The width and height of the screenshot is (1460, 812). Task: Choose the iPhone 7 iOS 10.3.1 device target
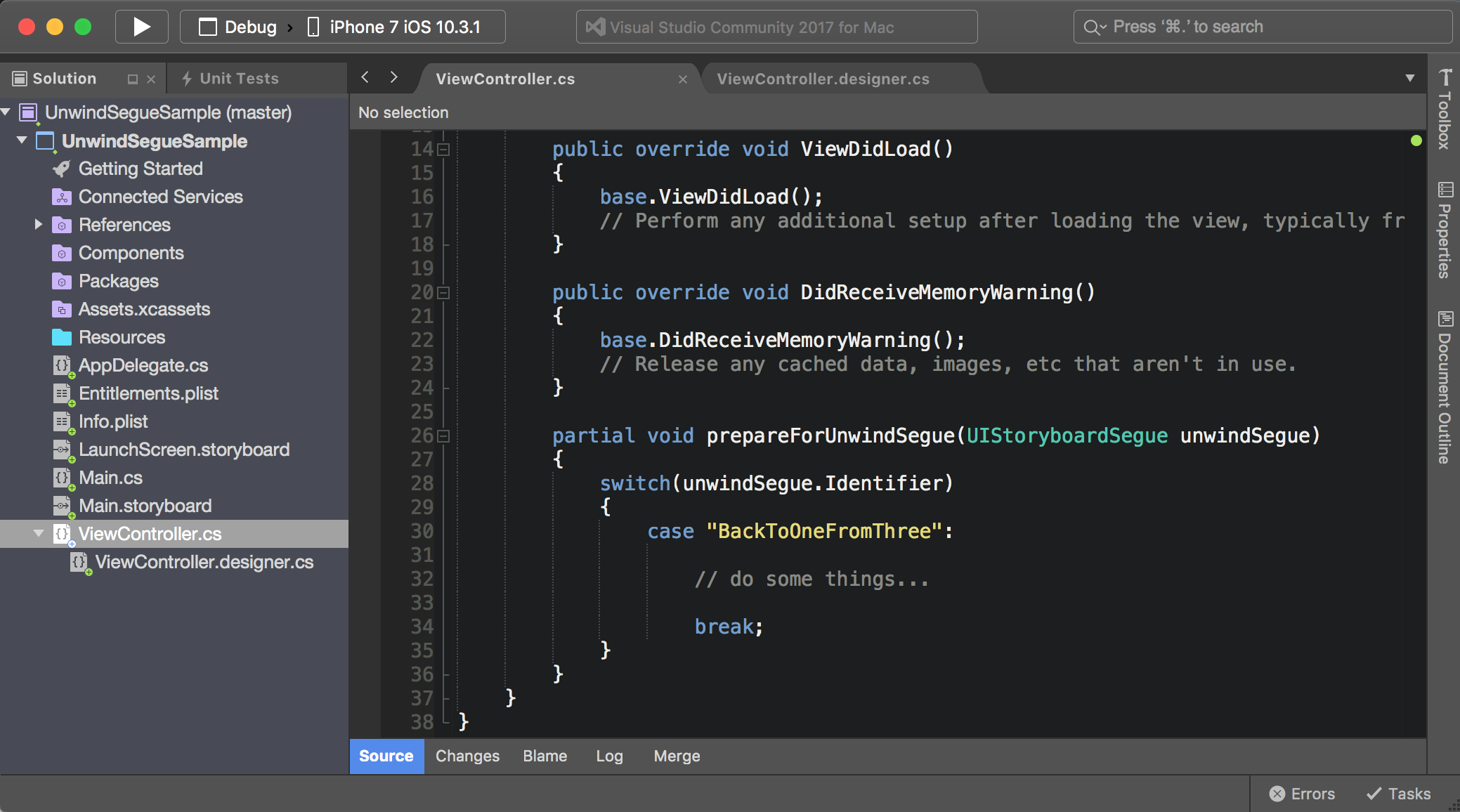click(394, 27)
